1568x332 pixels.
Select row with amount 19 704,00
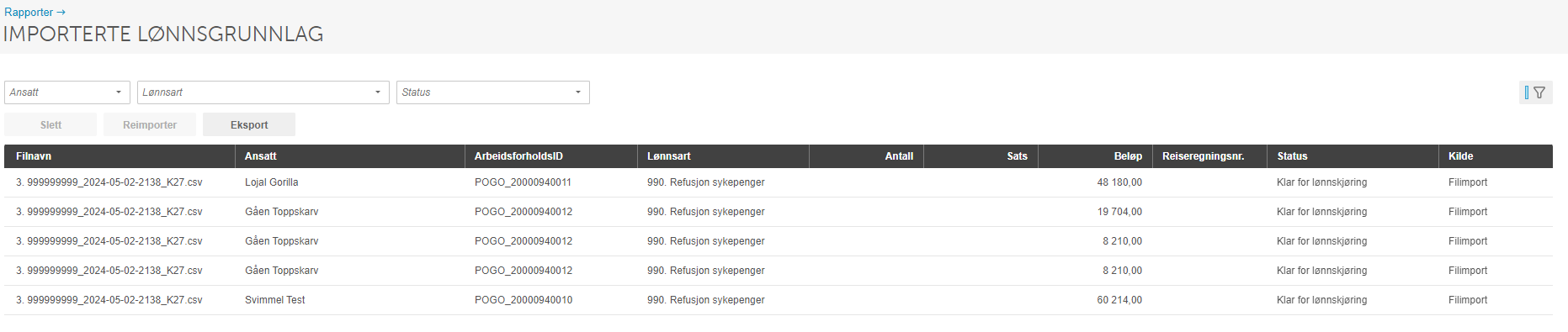pyautogui.click(x=779, y=212)
